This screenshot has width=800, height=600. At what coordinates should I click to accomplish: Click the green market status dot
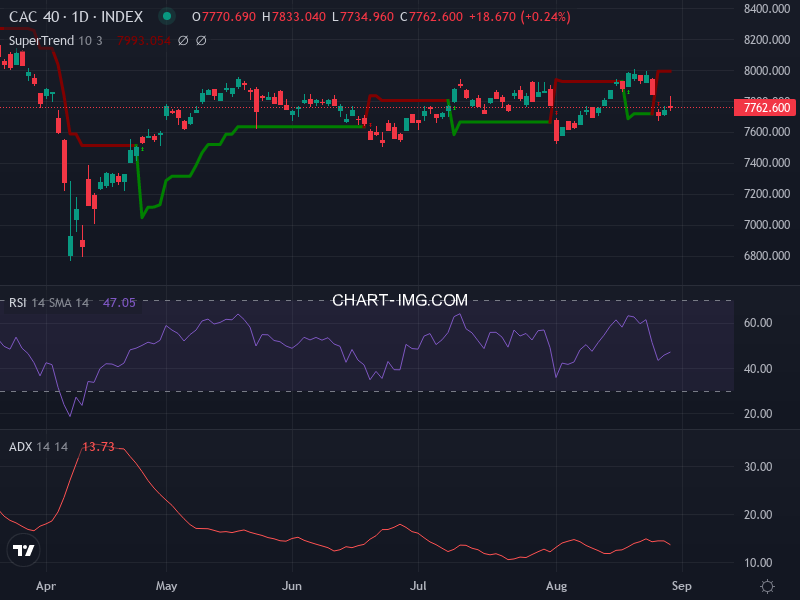pos(167,16)
